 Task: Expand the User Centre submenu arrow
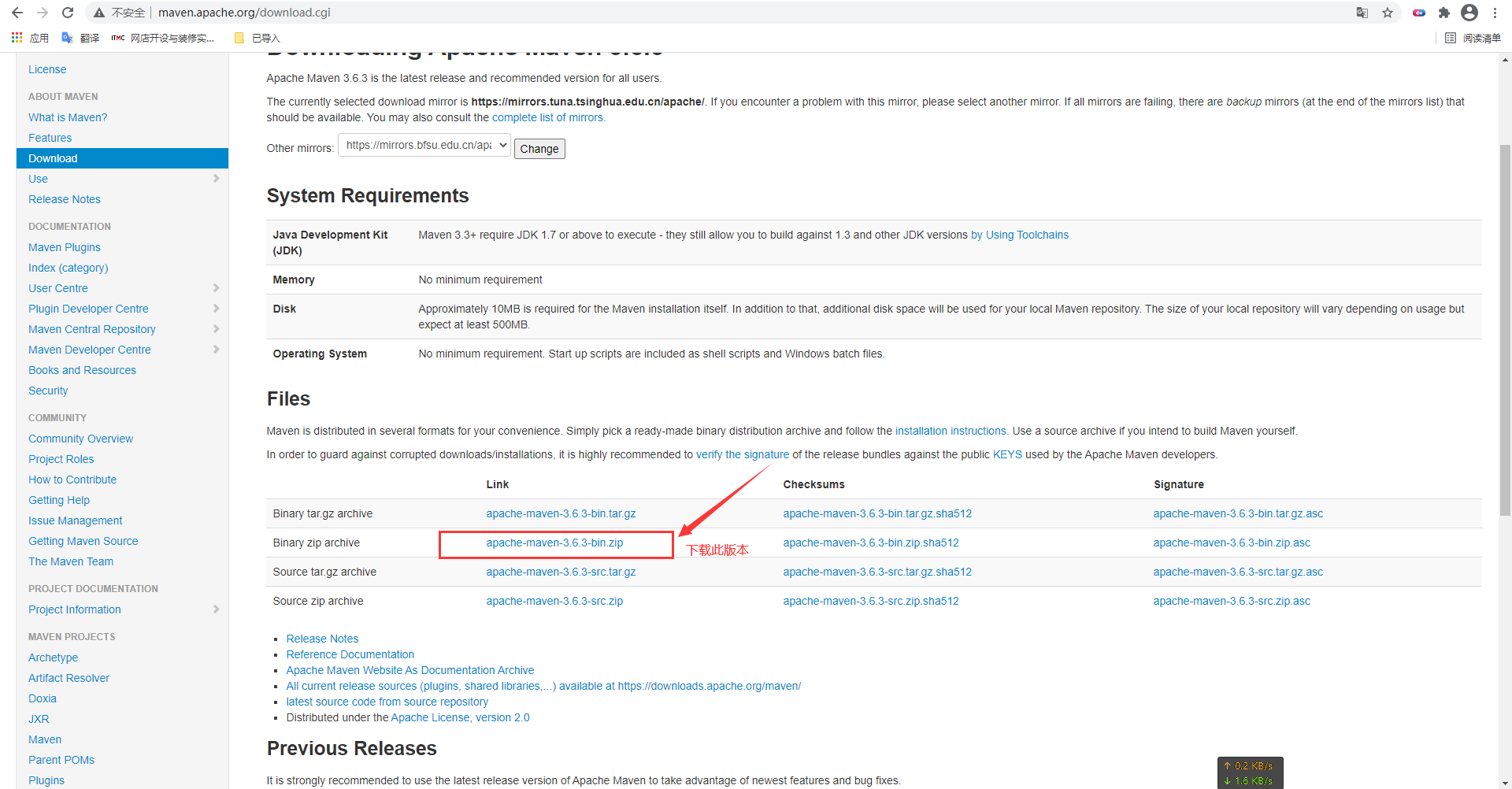(216, 288)
